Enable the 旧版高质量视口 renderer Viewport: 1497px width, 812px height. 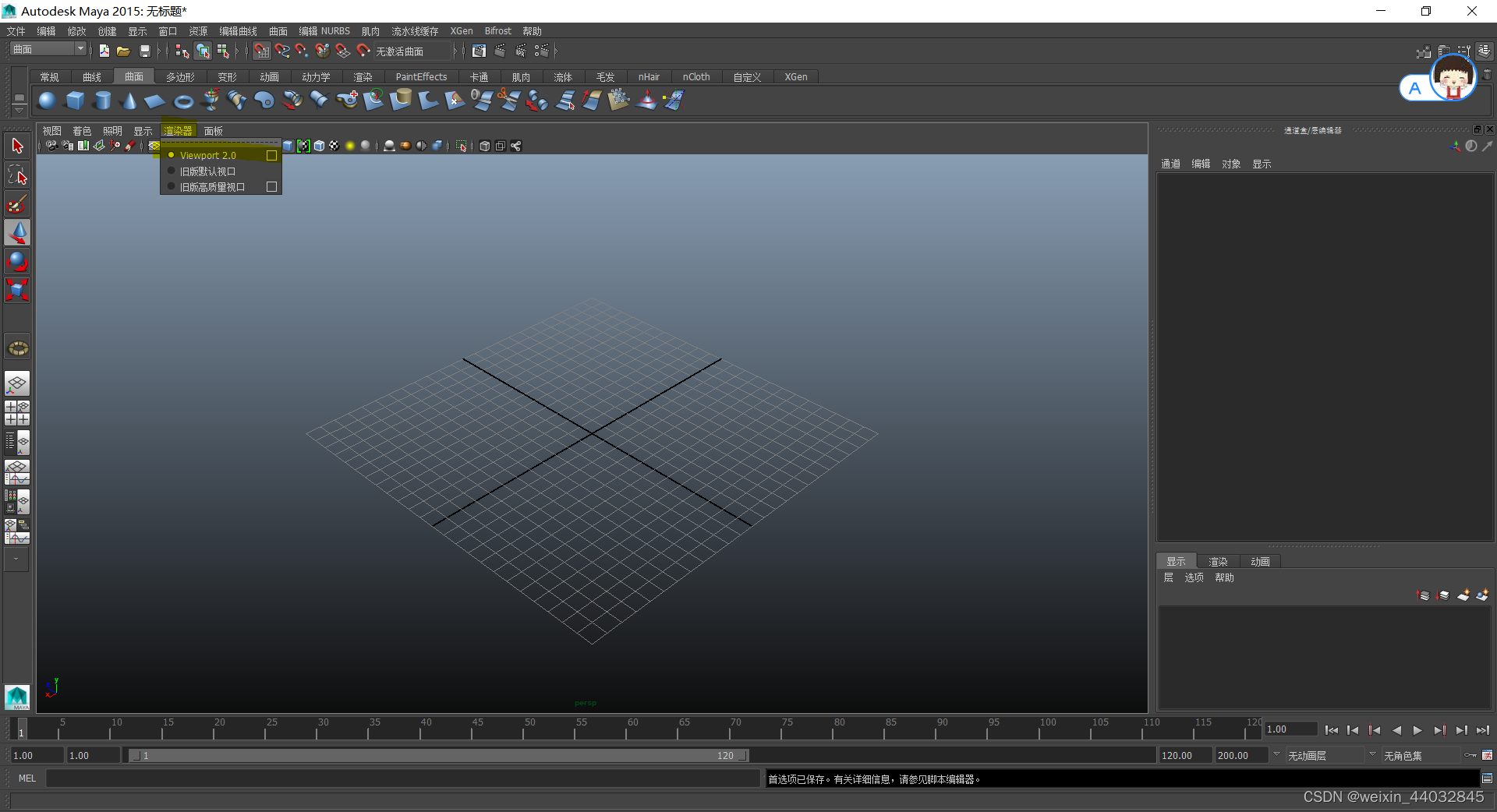point(211,186)
